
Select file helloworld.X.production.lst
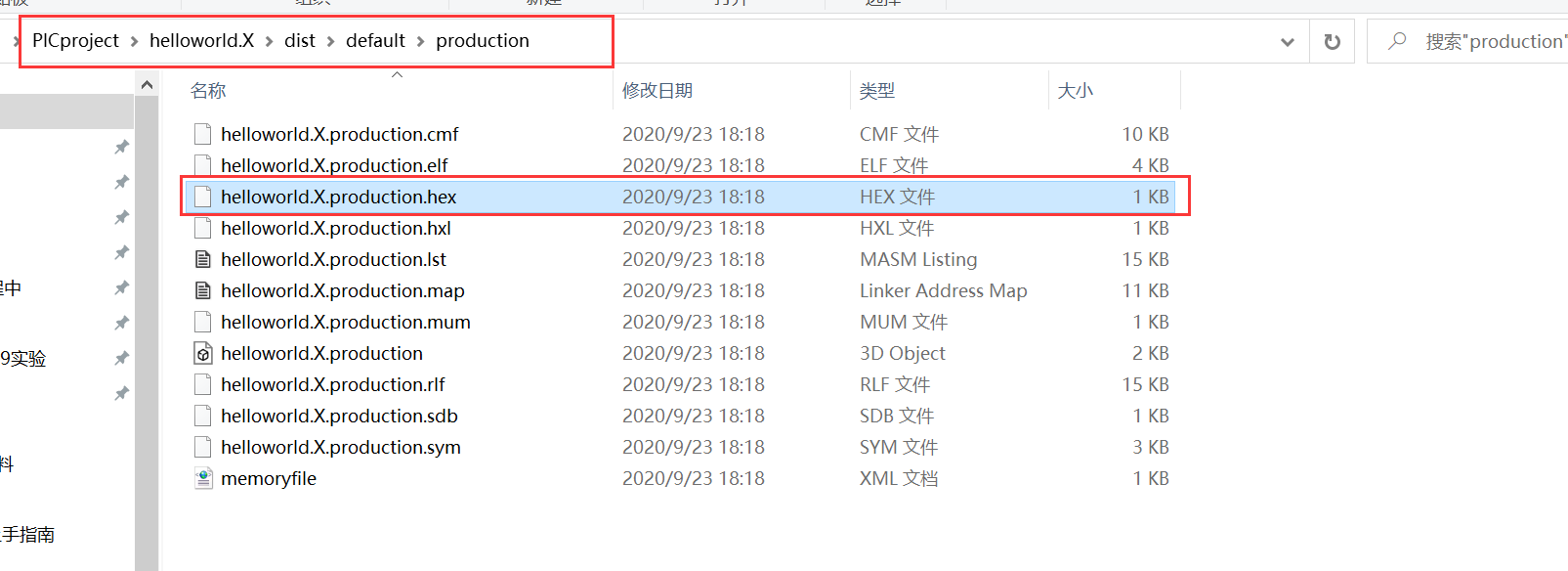(x=333, y=259)
